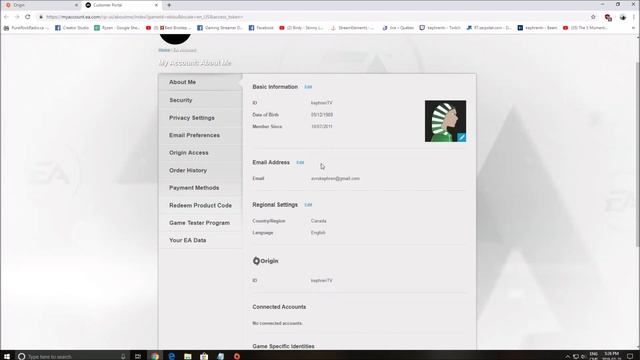Open PureRockRadio bookmark
Image resolution: width=640 pixels, height=360 pixels.
pyautogui.click(x=26, y=28)
